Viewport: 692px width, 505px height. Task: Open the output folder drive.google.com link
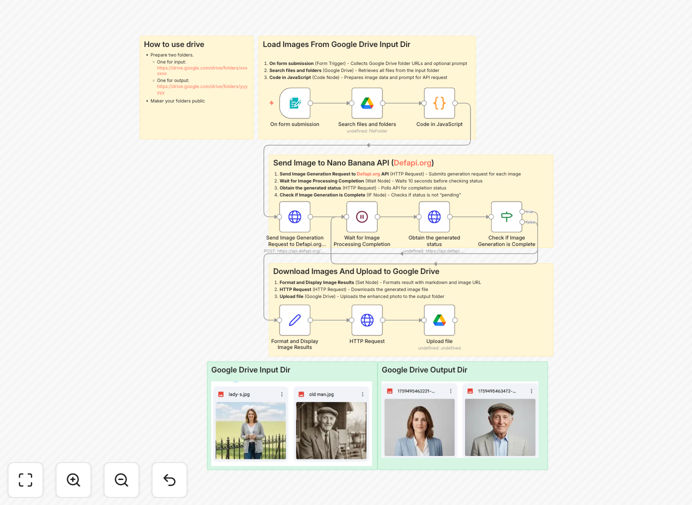point(202,89)
